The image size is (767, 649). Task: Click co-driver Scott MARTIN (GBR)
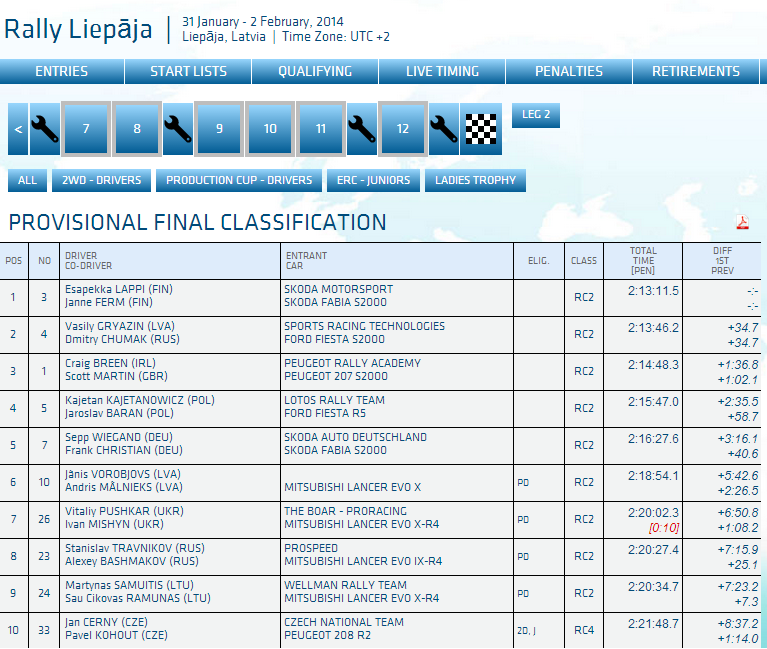pos(116,377)
